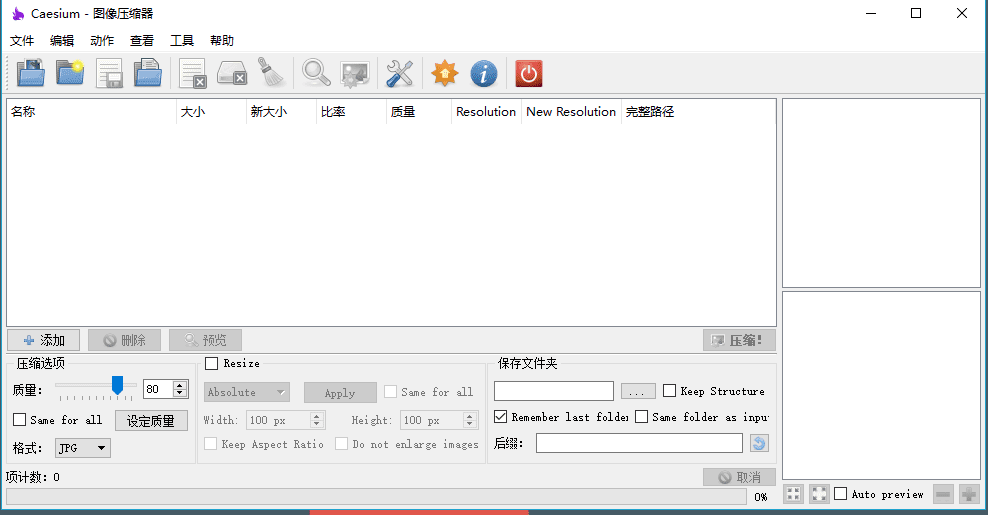Click the 预览 button

click(205, 340)
